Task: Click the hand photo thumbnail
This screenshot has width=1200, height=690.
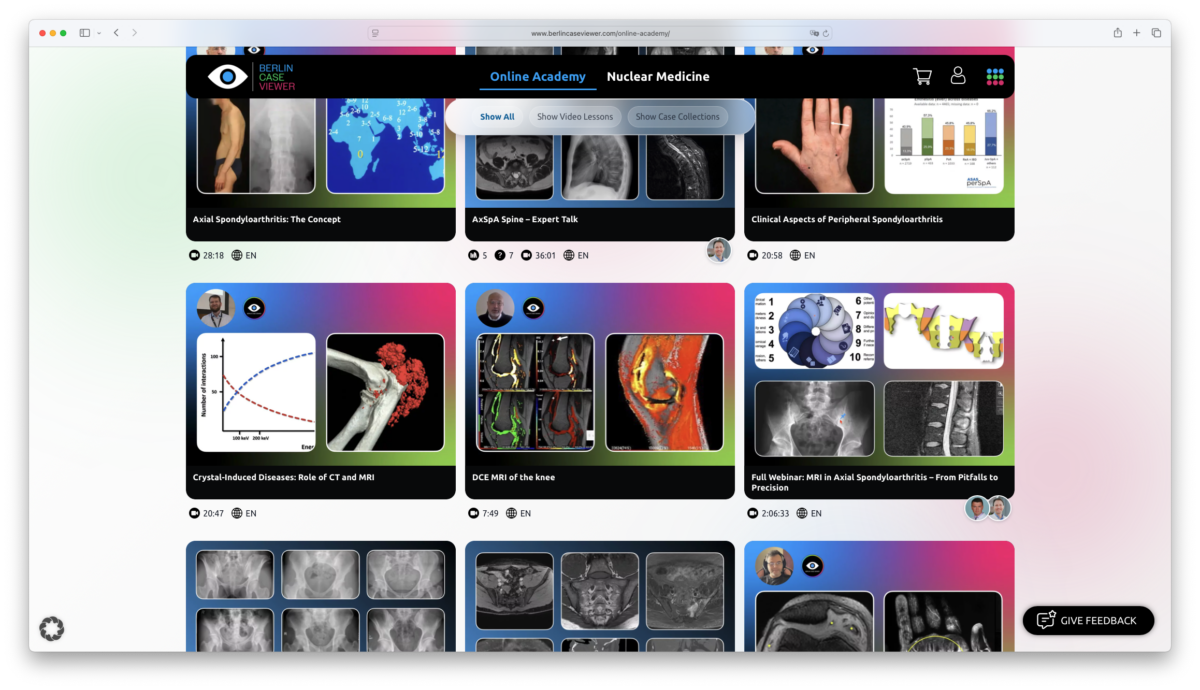Action: 815,144
